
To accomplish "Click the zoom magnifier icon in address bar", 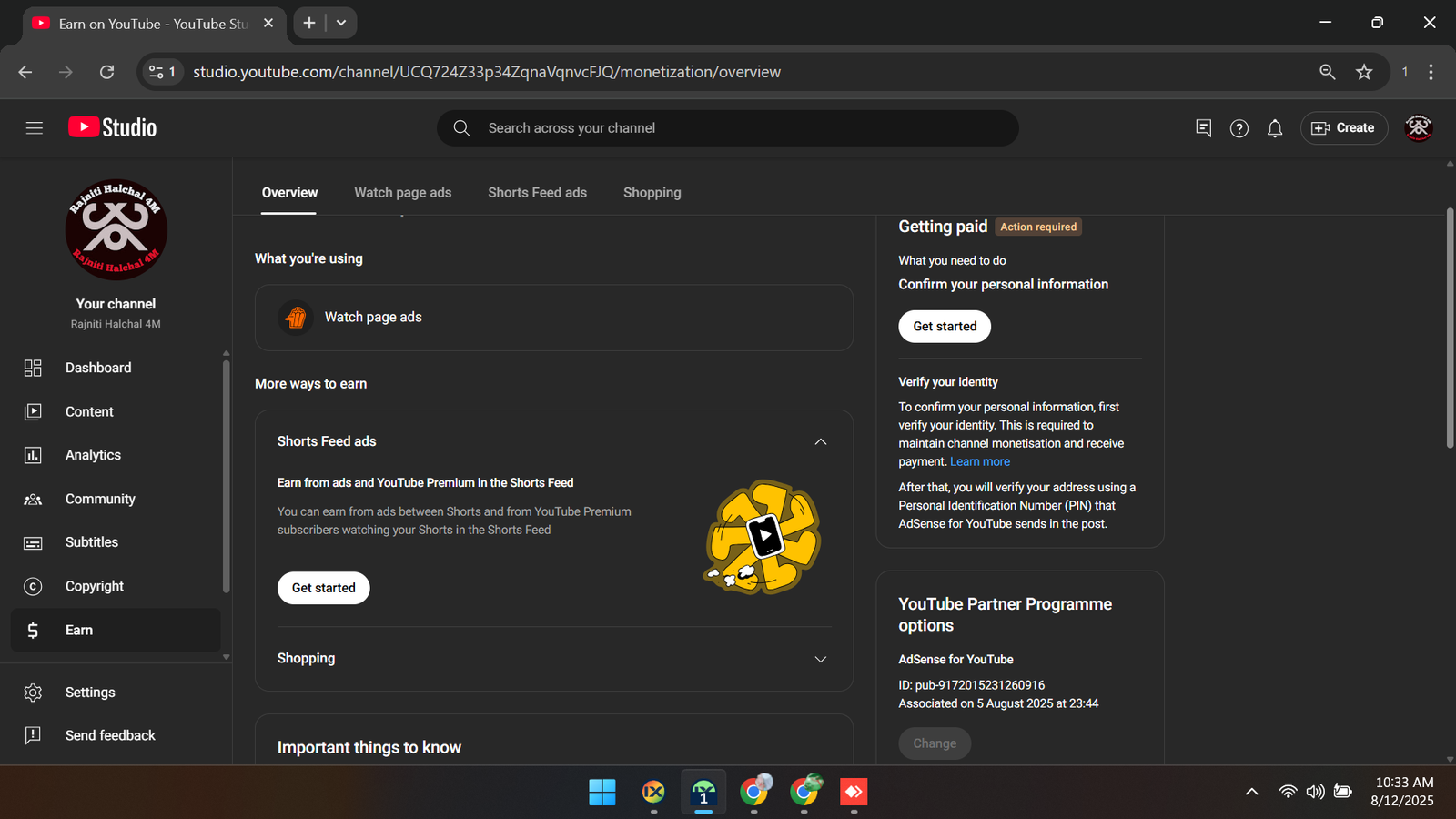I will [1328, 72].
